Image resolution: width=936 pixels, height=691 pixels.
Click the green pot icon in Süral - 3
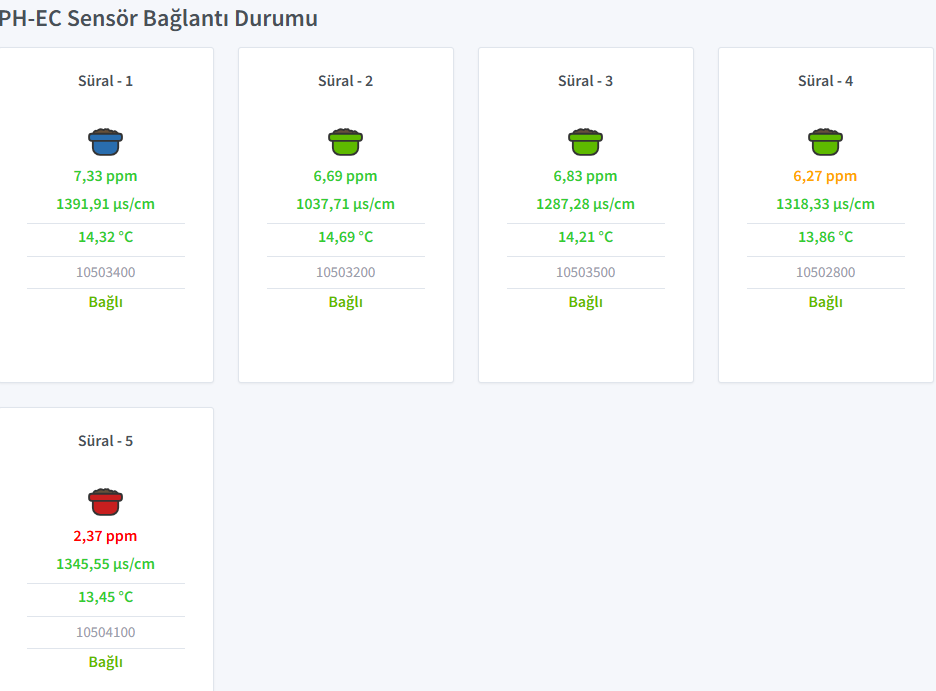pos(585,142)
